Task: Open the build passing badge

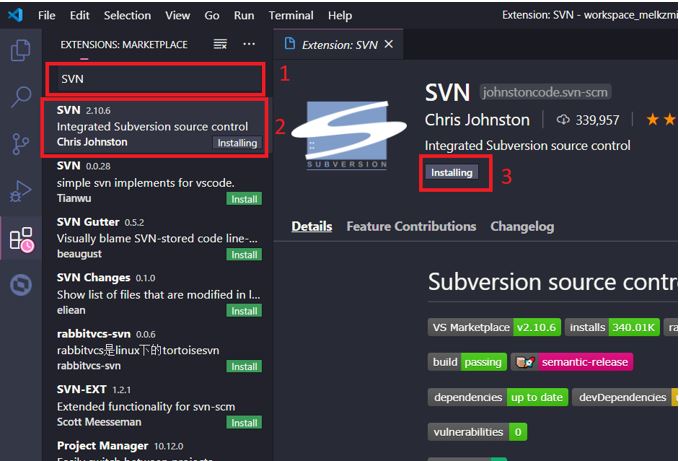Action: pyautogui.click(x=467, y=362)
